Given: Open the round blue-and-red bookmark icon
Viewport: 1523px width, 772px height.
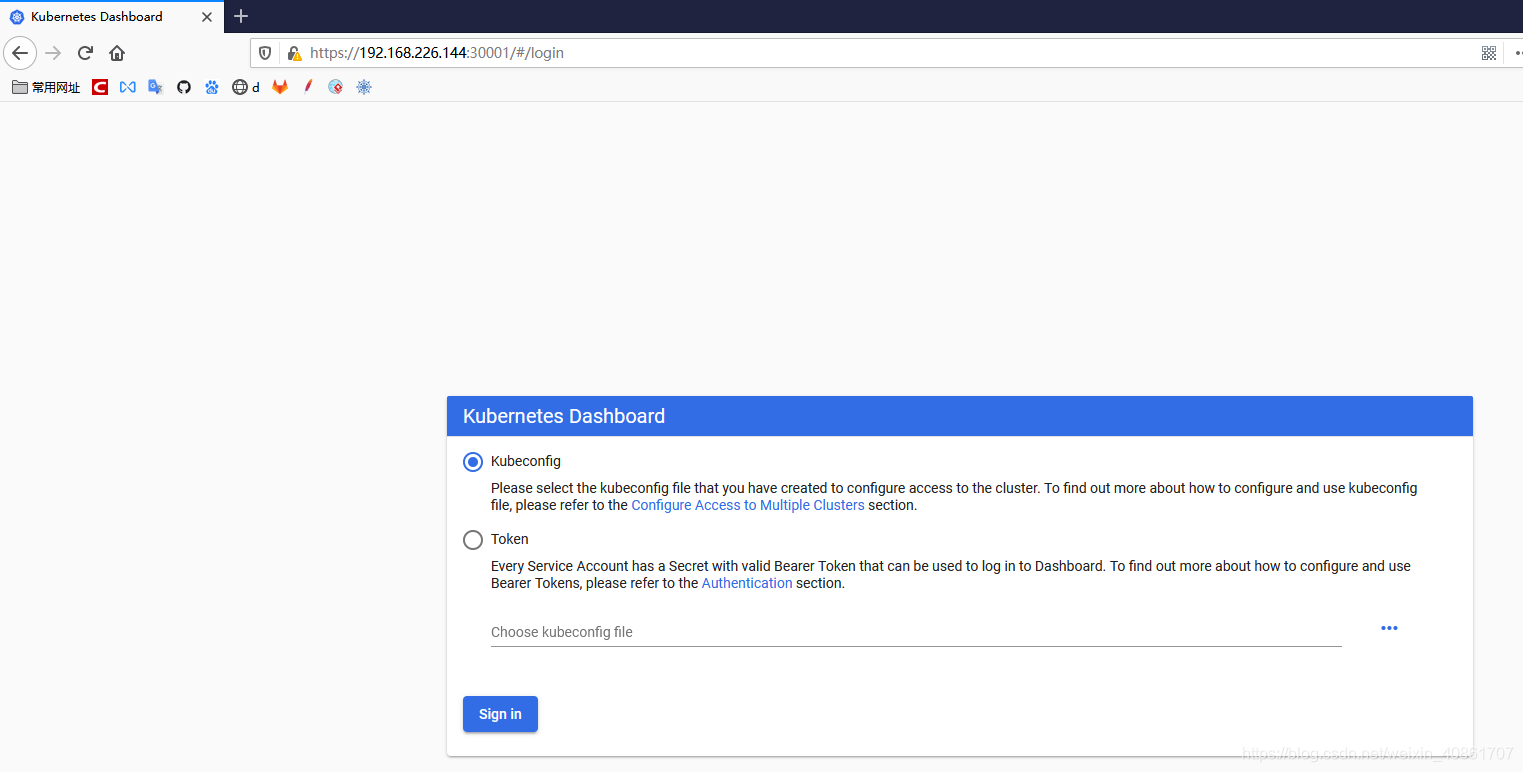Looking at the screenshot, I should tap(336, 87).
